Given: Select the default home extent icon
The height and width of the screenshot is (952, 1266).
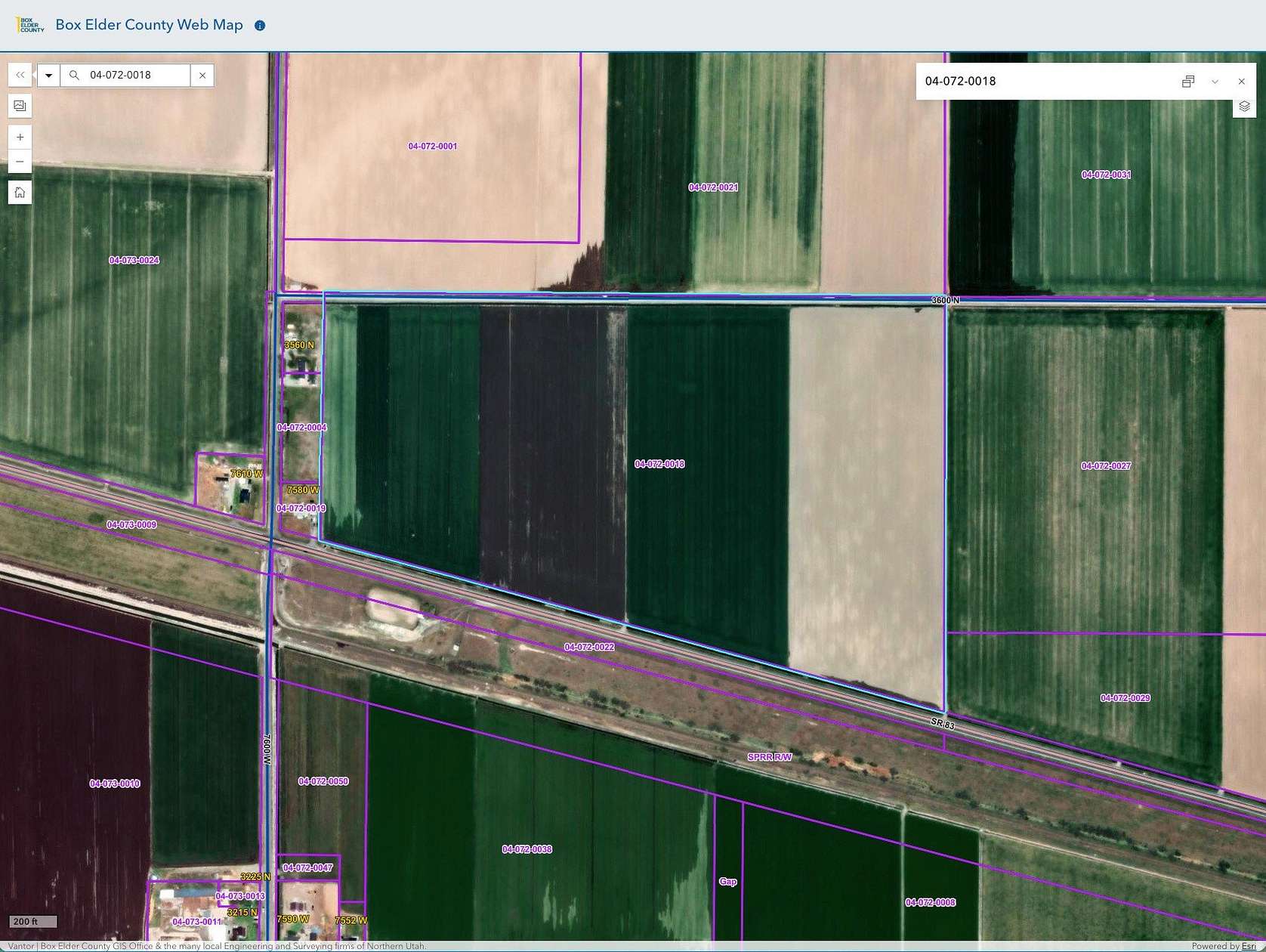Looking at the screenshot, I should pyautogui.click(x=20, y=192).
